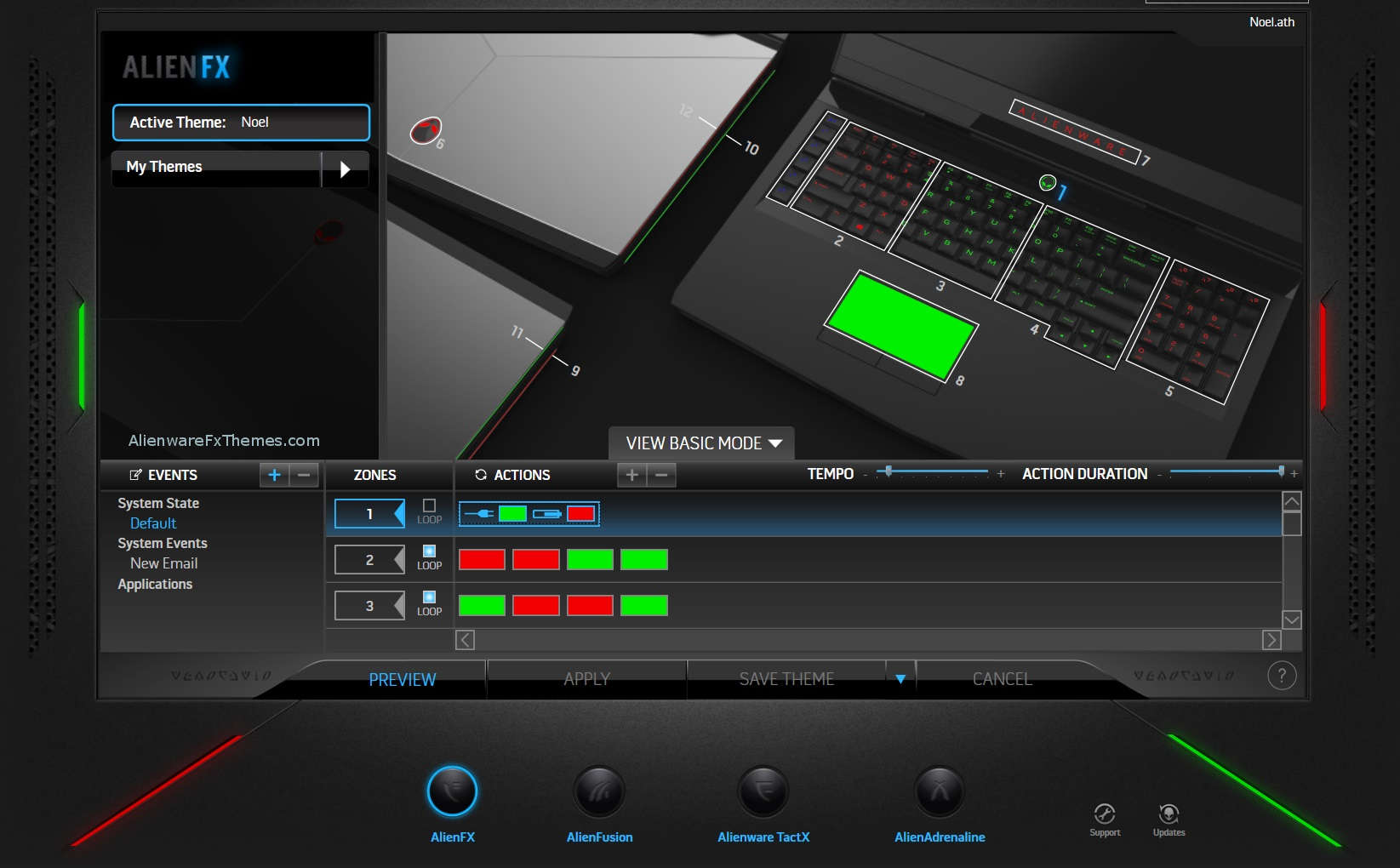Click the Actions refresh icon
1400x868 pixels.
pos(481,475)
